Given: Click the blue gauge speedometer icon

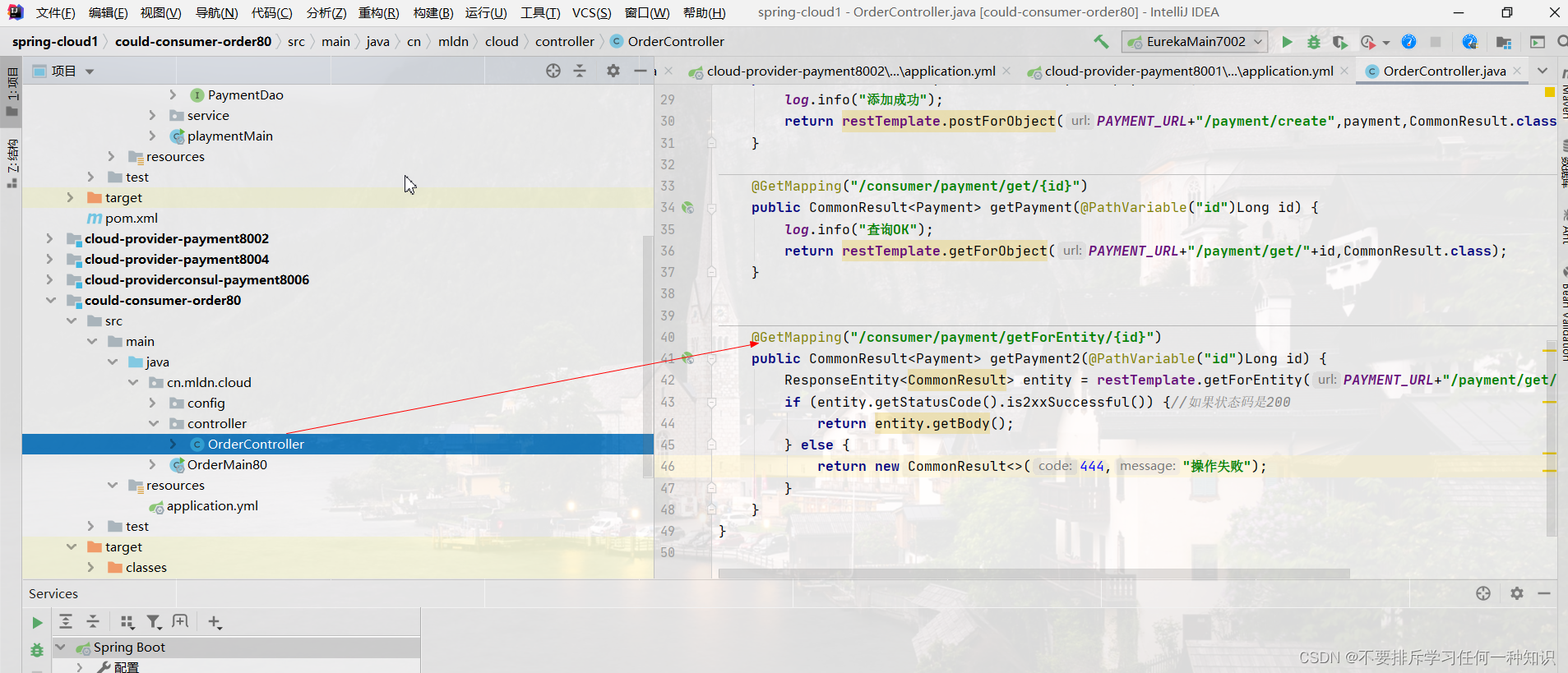Looking at the screenshot, I should point(1408,42).
